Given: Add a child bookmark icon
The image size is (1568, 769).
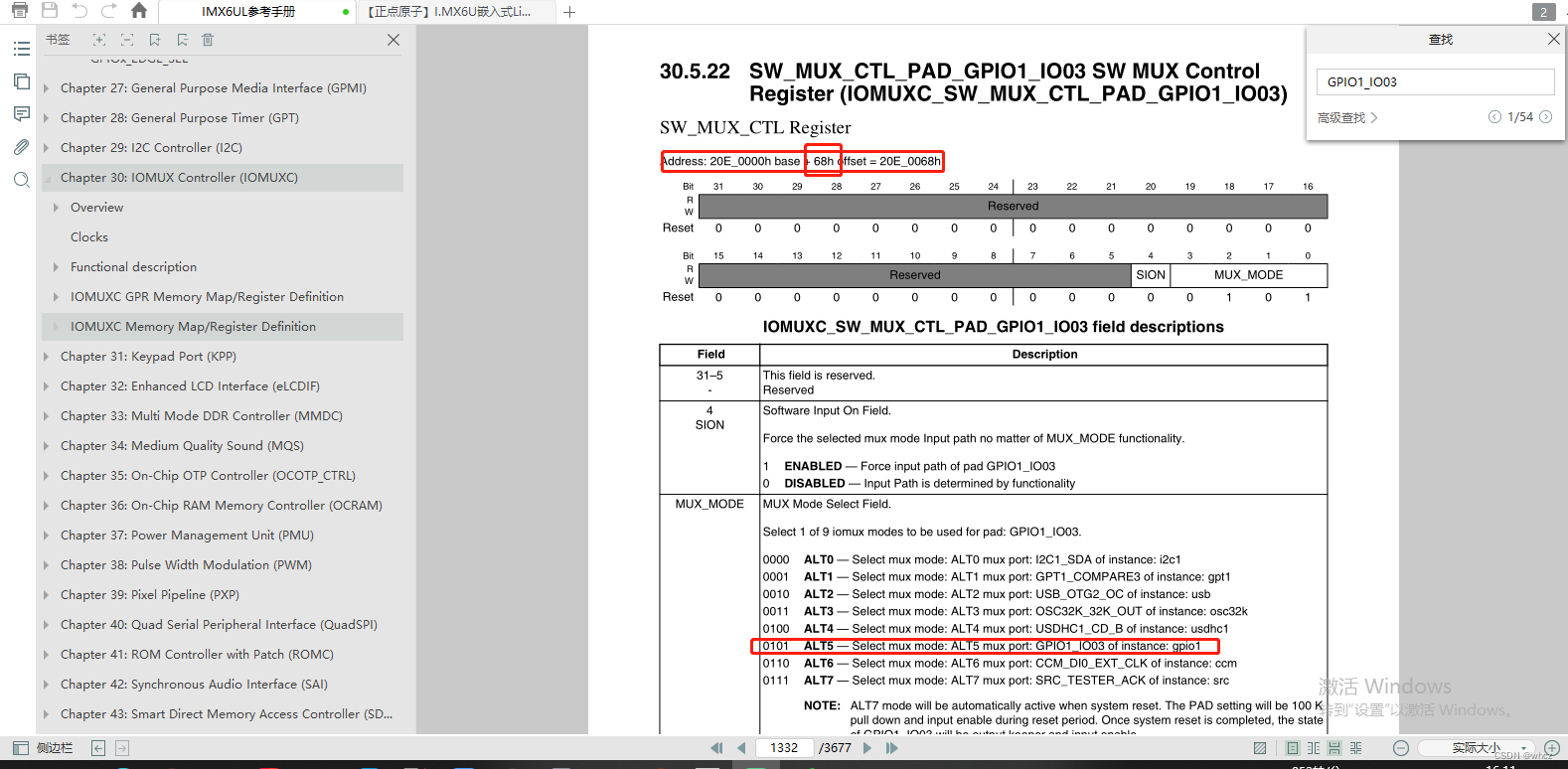Looking at the screenshot, I should click(183, 40).
